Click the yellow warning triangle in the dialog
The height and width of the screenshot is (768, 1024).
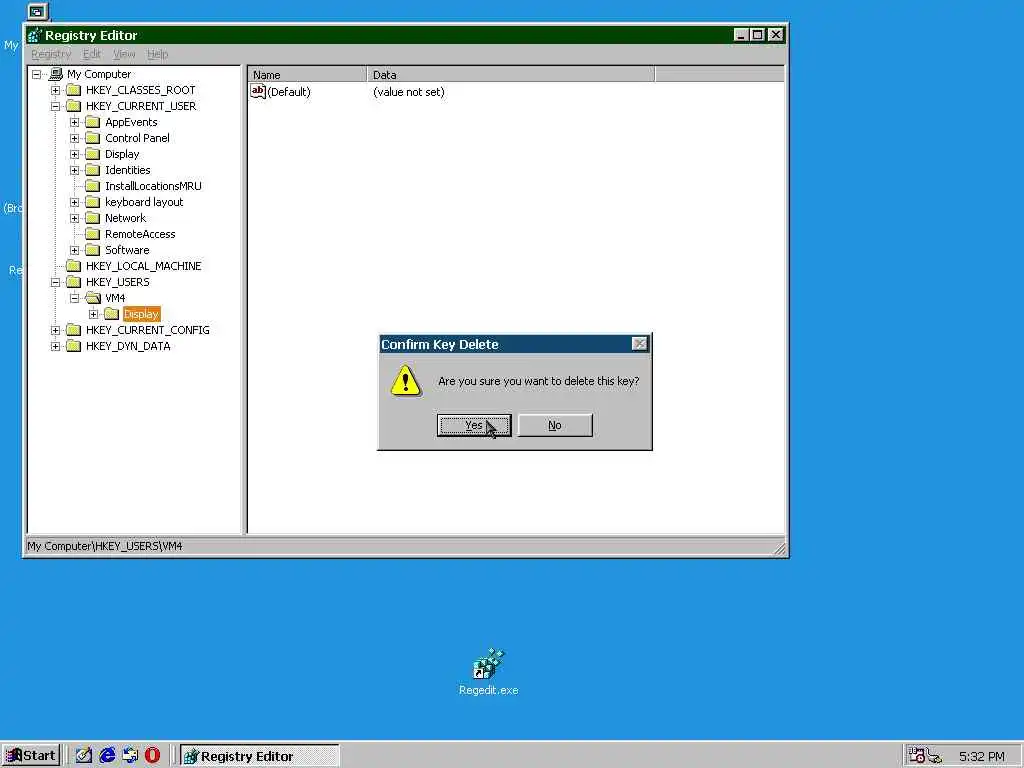click(x=406, y=381)
